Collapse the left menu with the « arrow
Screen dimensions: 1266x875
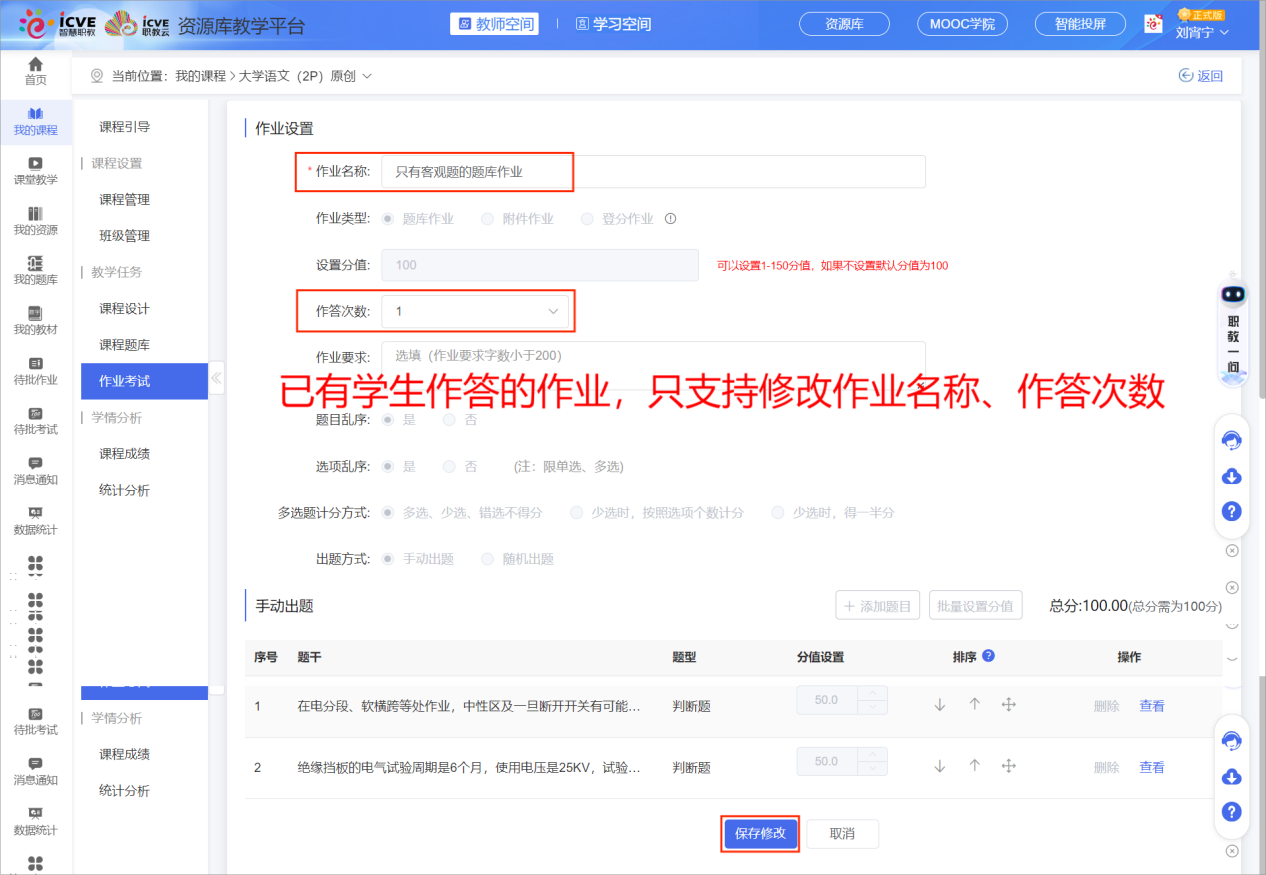(216, 377)
